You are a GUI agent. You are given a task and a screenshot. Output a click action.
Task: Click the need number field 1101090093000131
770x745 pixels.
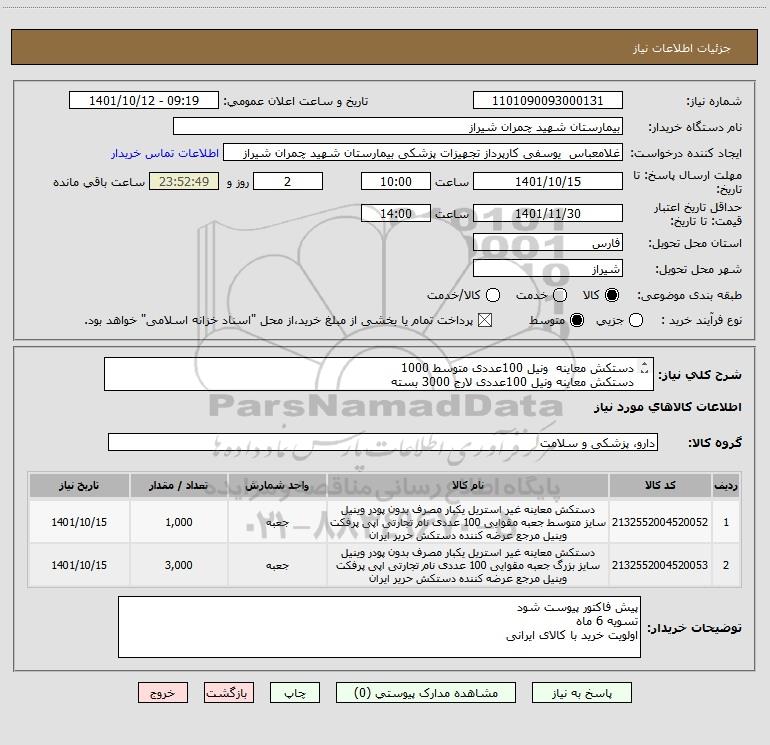pyautogui.click(x=548, y=101)
